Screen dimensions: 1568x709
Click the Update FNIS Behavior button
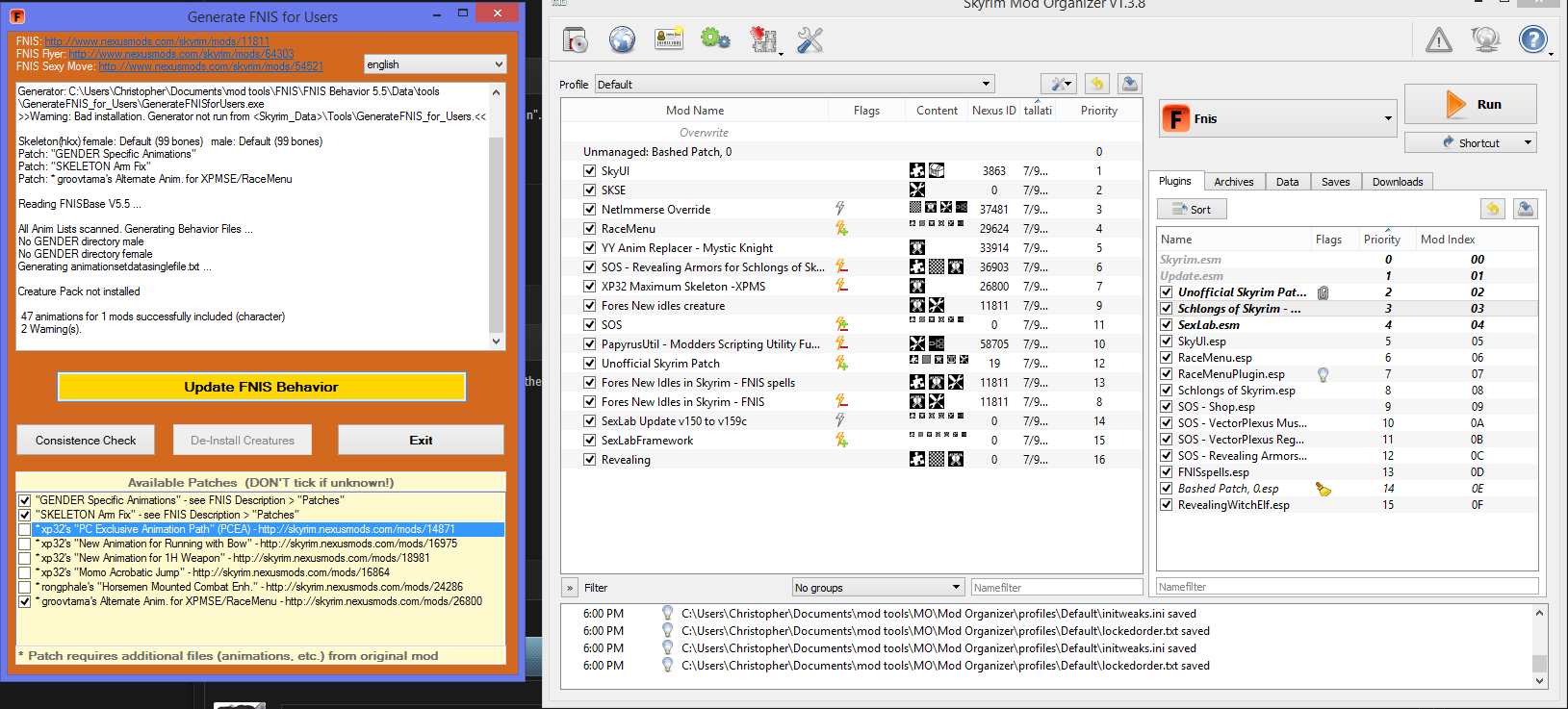pyautogui.click(x=262, y=387)
